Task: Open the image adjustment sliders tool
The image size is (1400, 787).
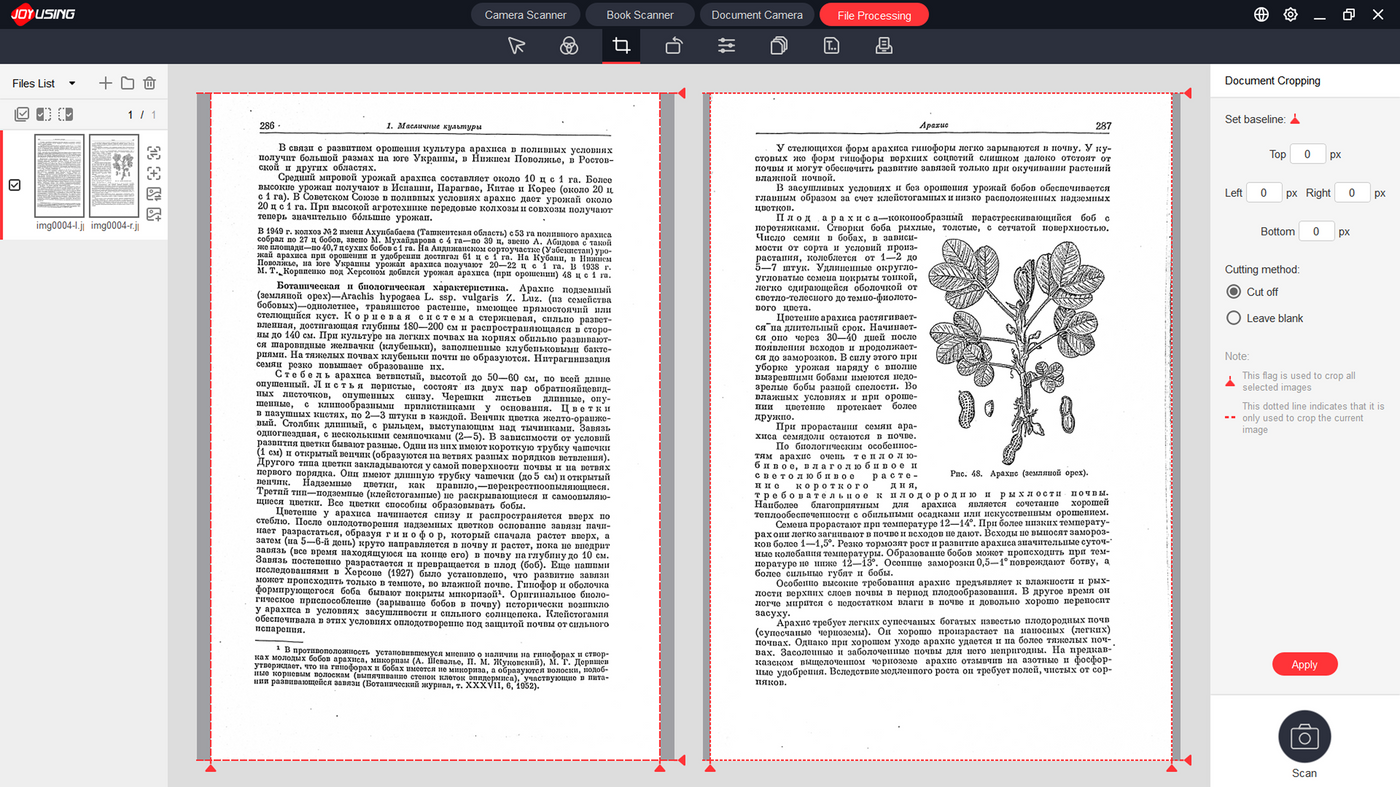Action: [726, 46]
